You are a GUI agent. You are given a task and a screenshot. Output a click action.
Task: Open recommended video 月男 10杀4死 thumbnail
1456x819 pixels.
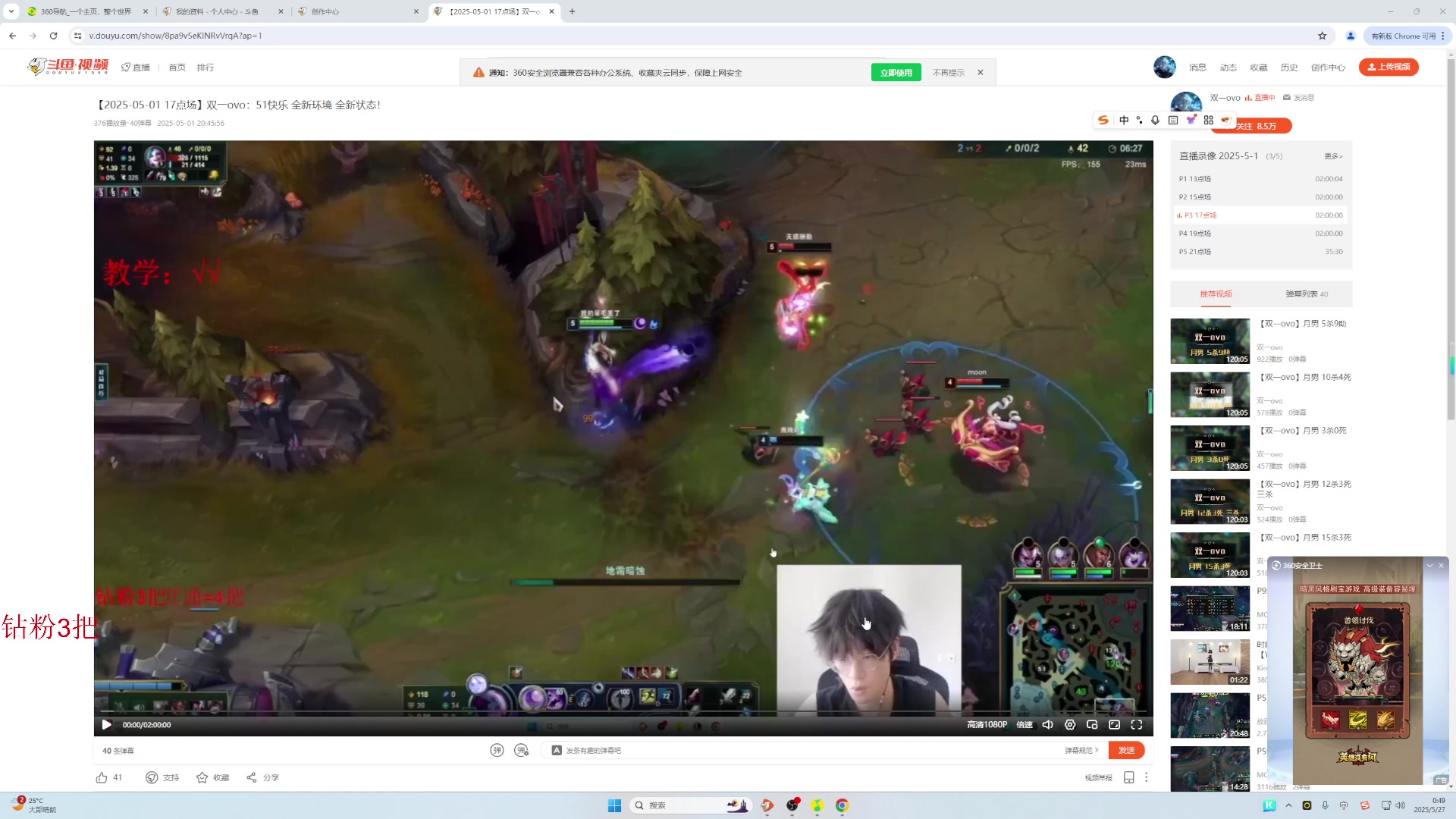point(1210,394)
